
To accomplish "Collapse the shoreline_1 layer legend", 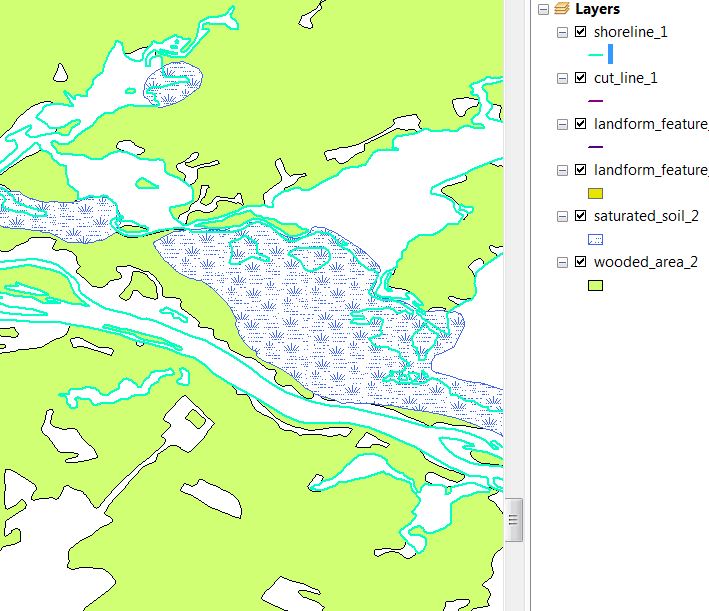I will coord(562,32).
